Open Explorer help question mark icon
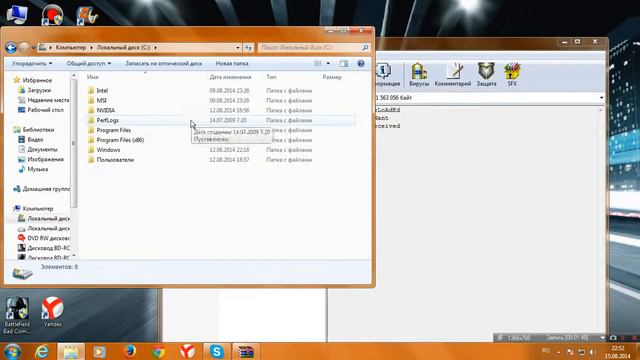This screenshot has height=360, width=640. [361, 63]
